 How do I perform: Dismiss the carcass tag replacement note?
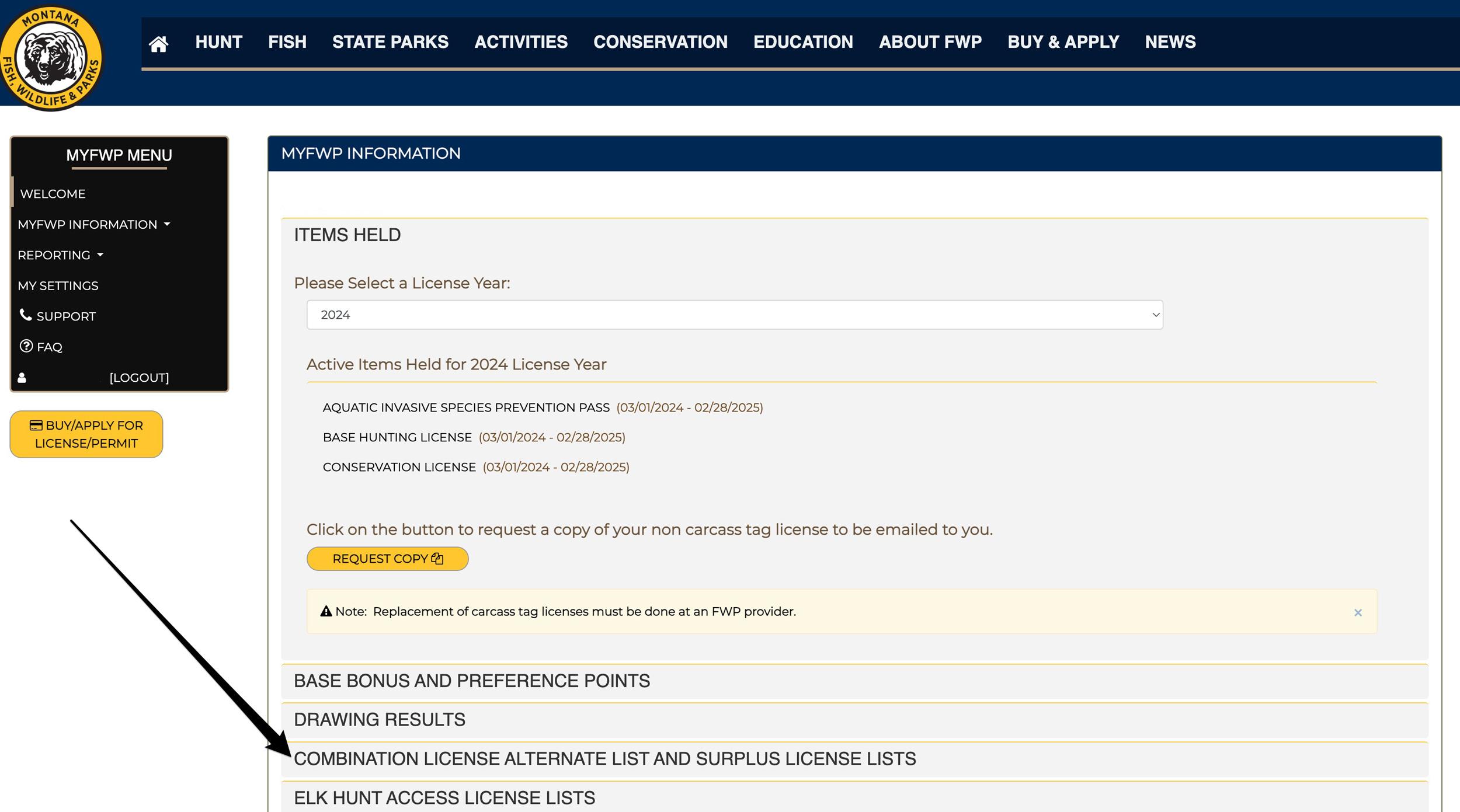coord(1357,612)
